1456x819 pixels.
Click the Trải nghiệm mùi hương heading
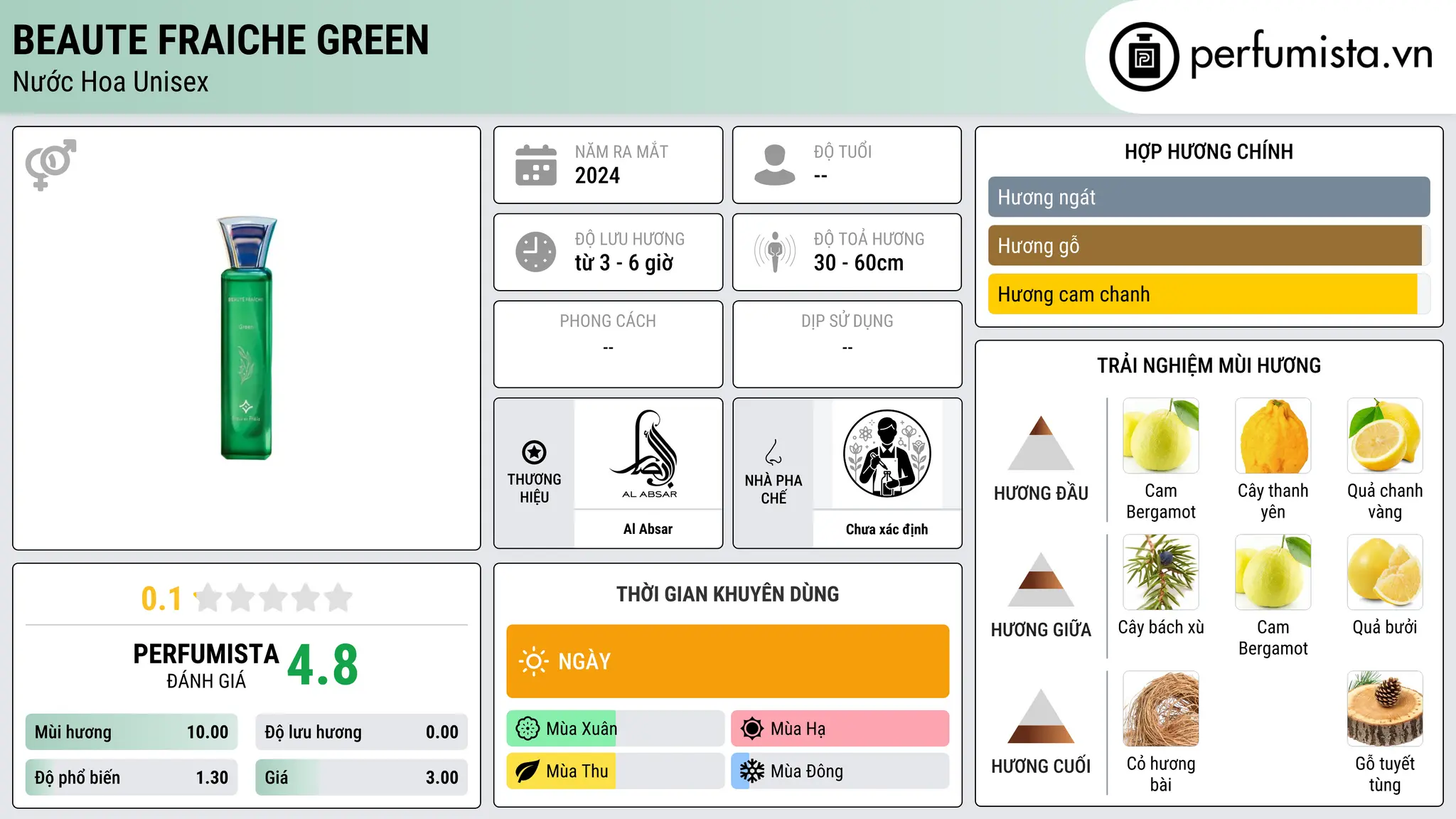pos(1209,365)
